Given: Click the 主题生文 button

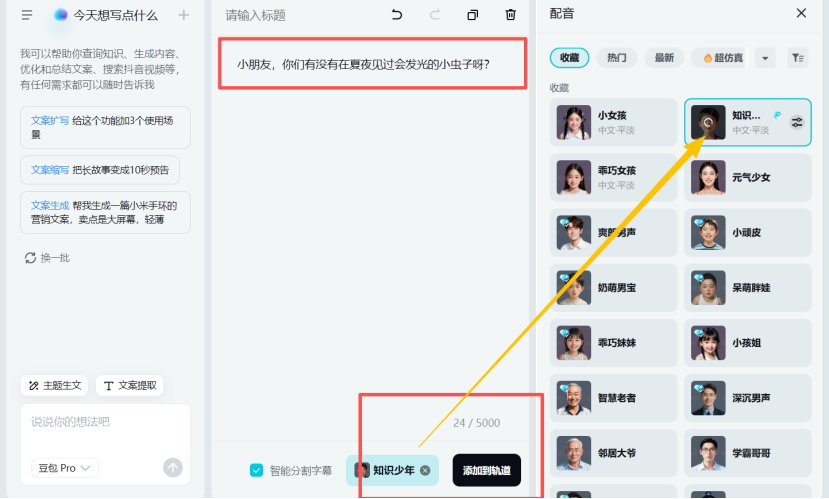Looking at the screenshot, I should 54,385.
